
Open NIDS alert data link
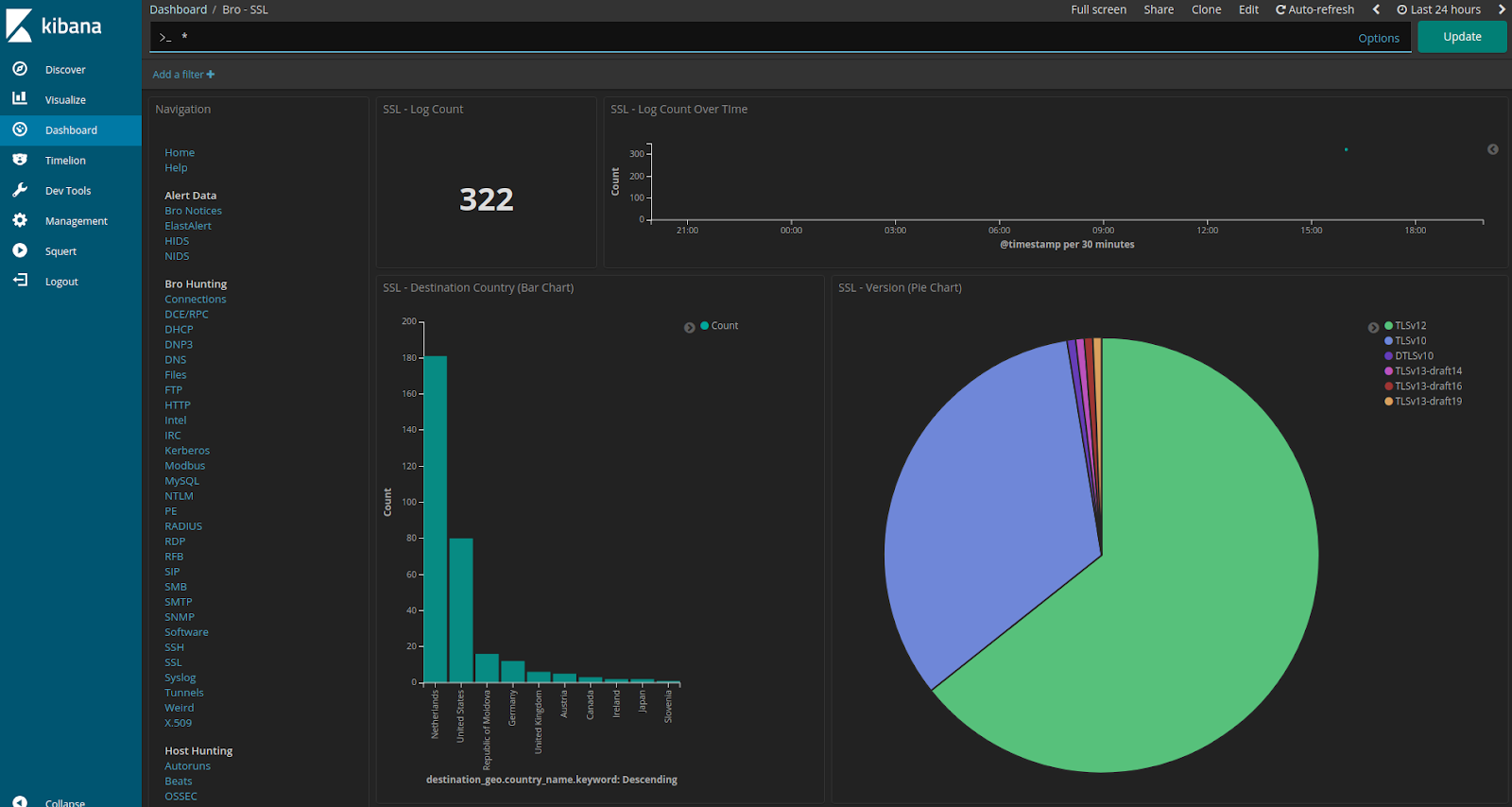tap(177, 256)
